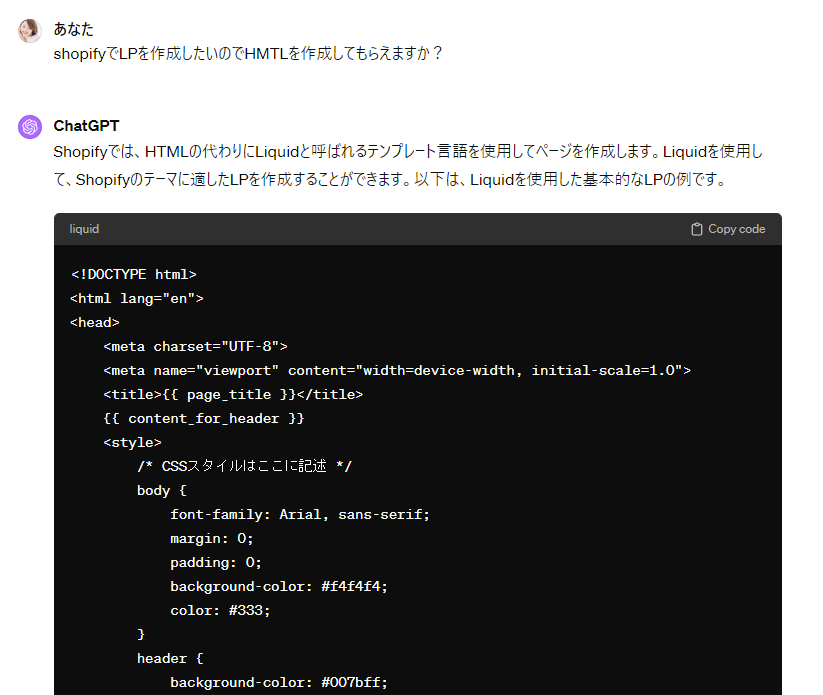Click the 'あなた' sender name
The image size is (823, 695).
(x=73, y=29)
